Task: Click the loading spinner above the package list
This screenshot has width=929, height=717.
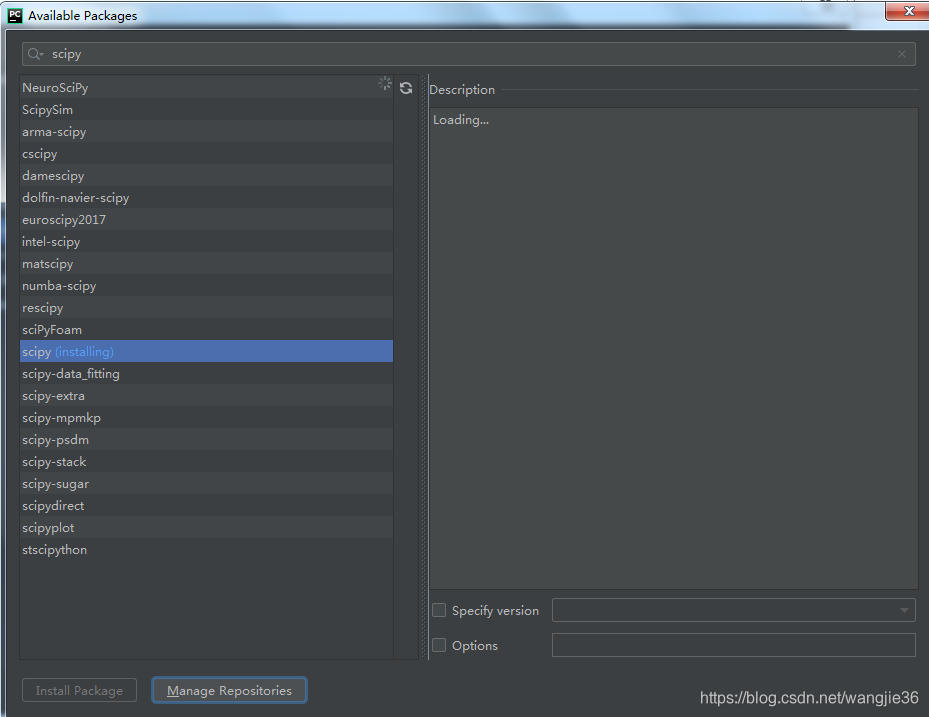Action: 385,84
